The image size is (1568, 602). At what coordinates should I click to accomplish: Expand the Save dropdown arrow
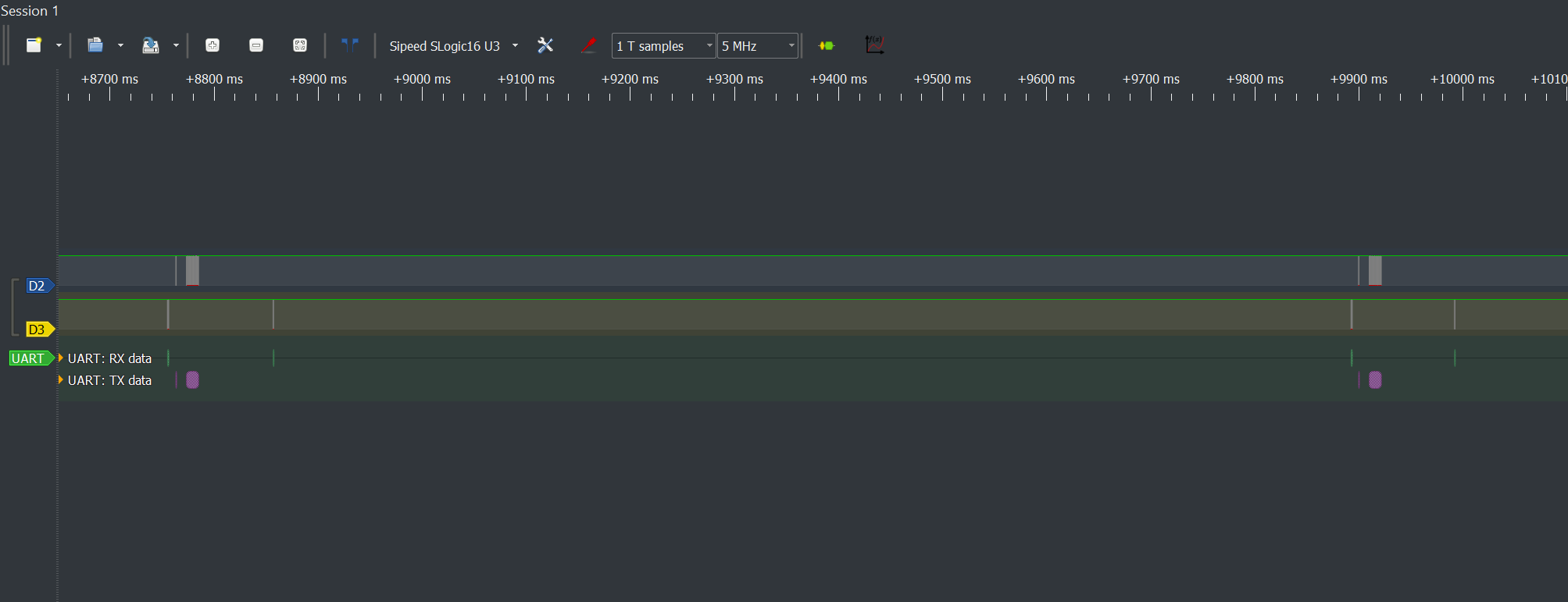pyautogui.click(x=176, y=45)
